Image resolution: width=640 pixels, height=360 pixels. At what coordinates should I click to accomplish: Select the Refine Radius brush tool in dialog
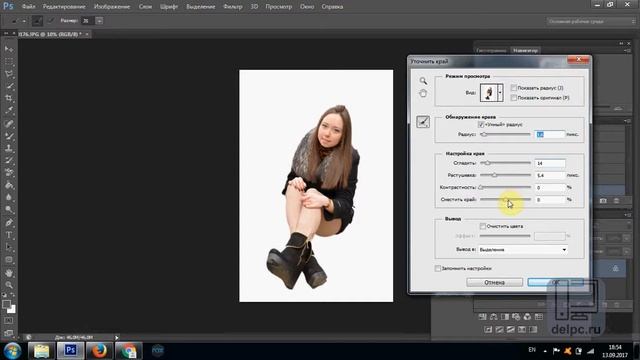point(423,122)
